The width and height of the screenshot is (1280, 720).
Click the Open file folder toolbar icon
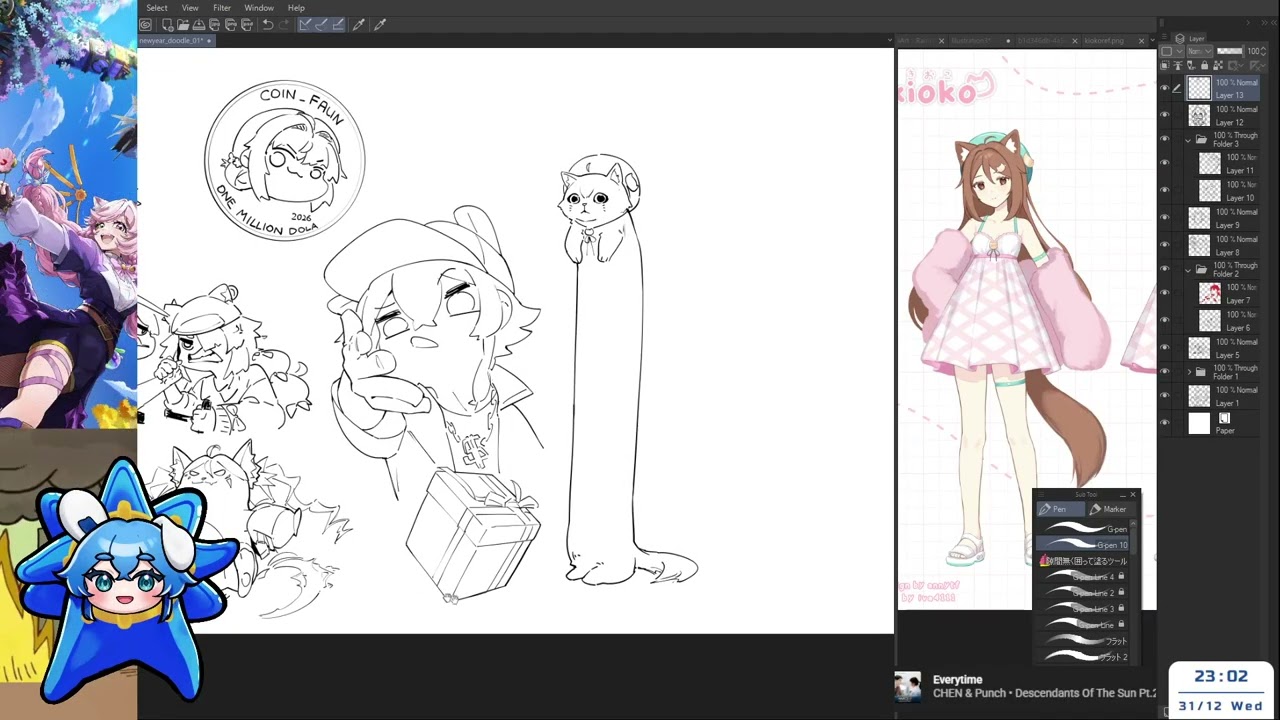183,24
